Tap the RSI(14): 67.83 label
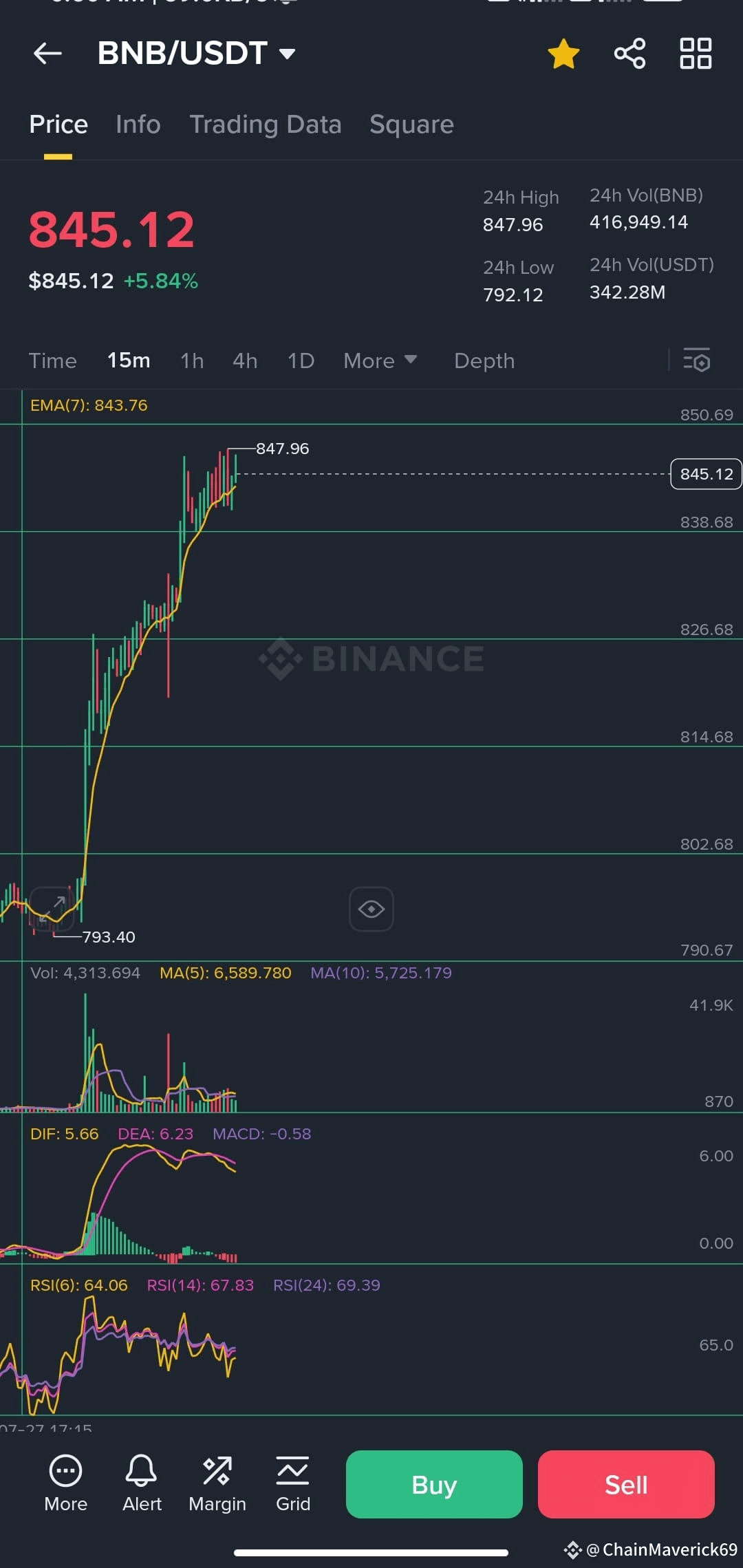743x1568 pixels. pos(200,1285)
